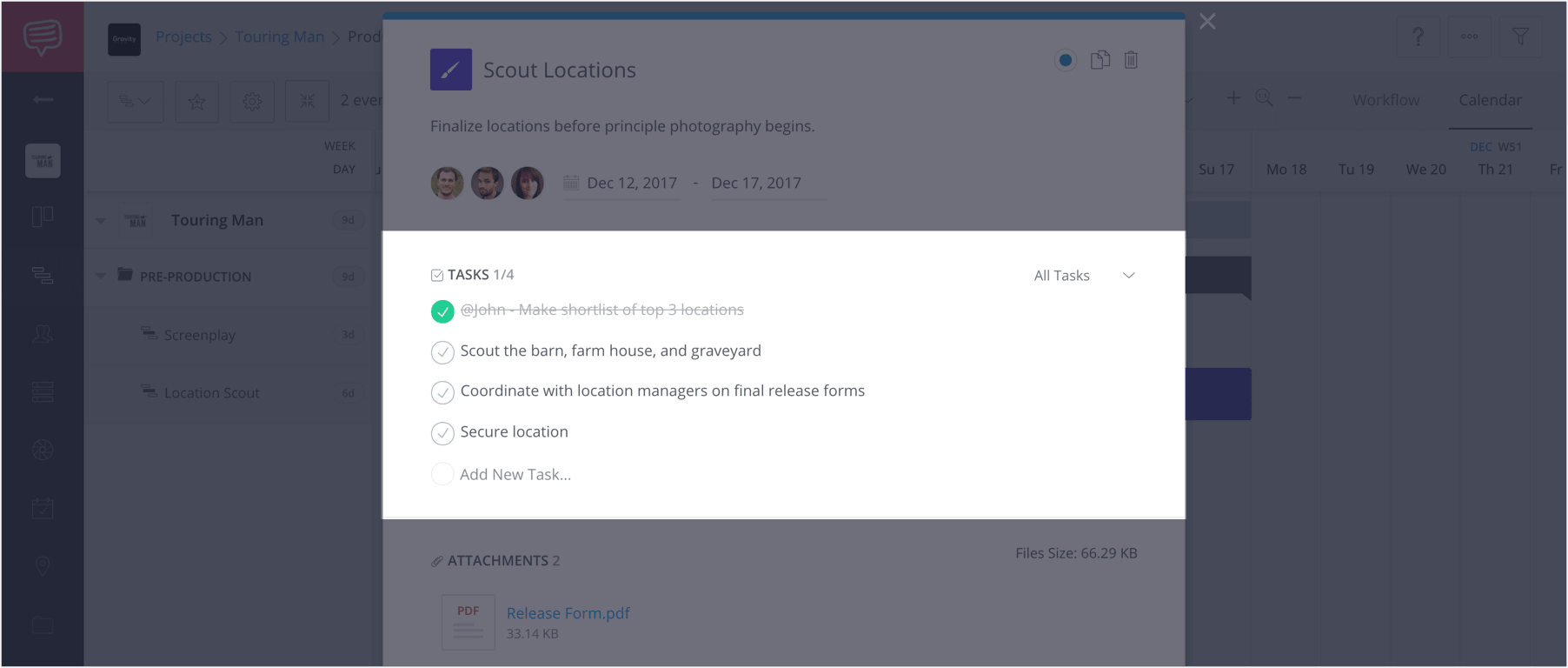Open Release Form.pdf attachment link
Screen dimensions: 1568x668
(x=568, y=613)
